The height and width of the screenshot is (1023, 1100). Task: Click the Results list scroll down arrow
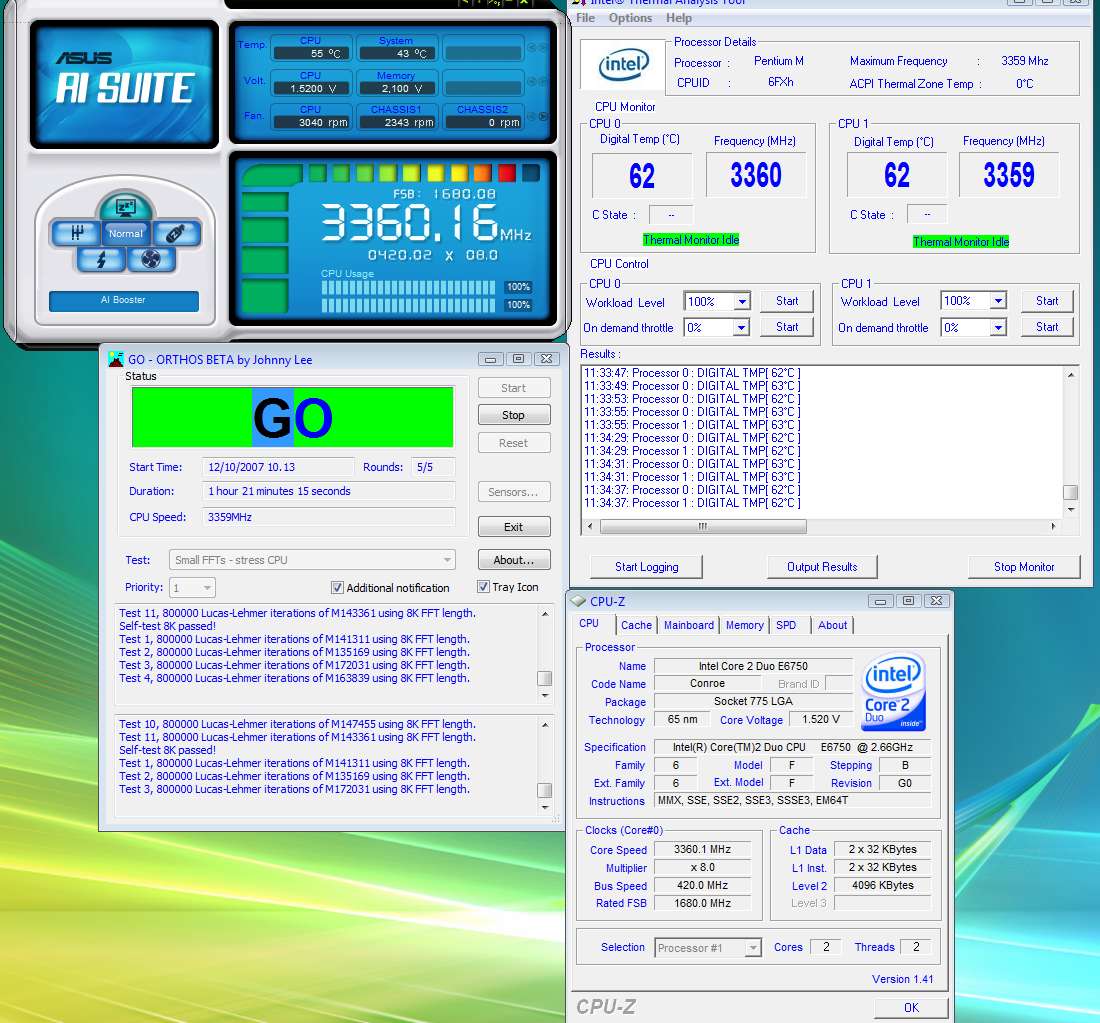pos(1071,509)
